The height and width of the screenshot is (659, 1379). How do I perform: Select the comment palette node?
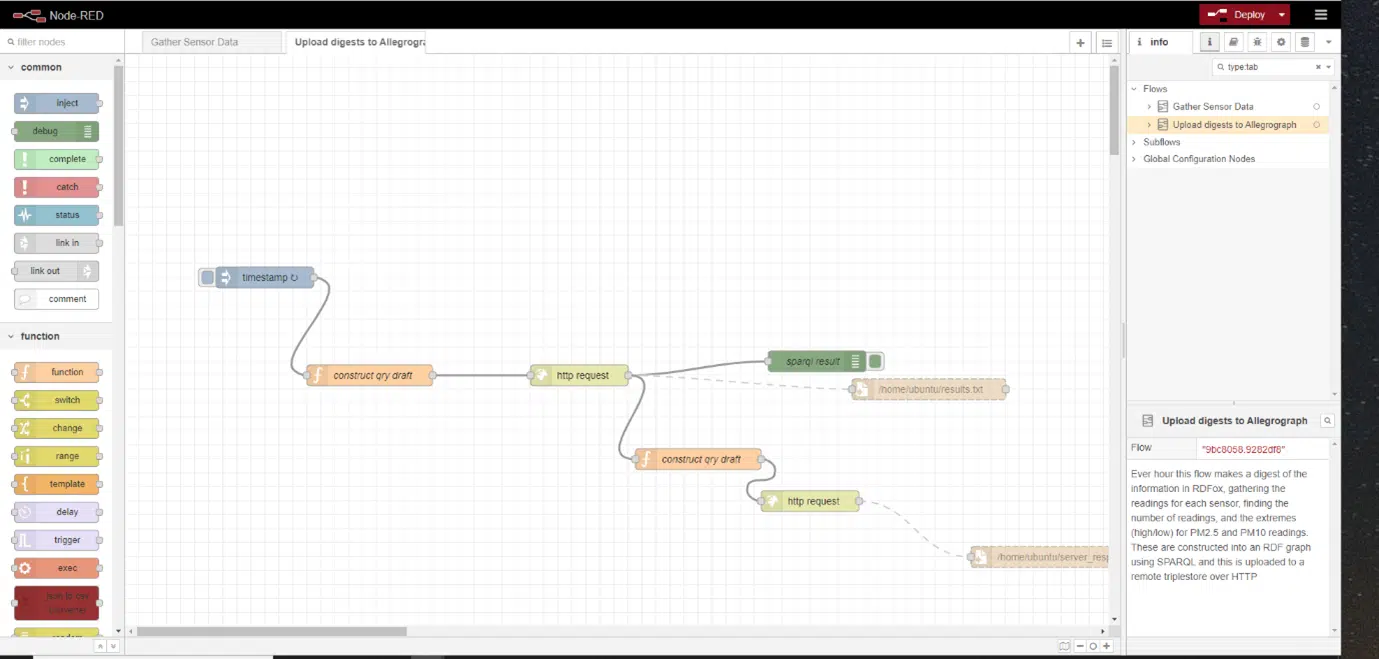click(57, 299)
